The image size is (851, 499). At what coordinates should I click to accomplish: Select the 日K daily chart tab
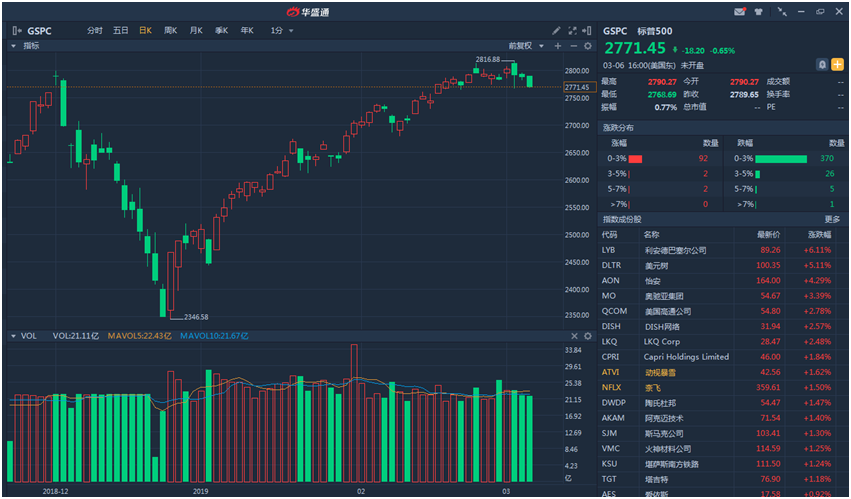click(x=145, y=31)
